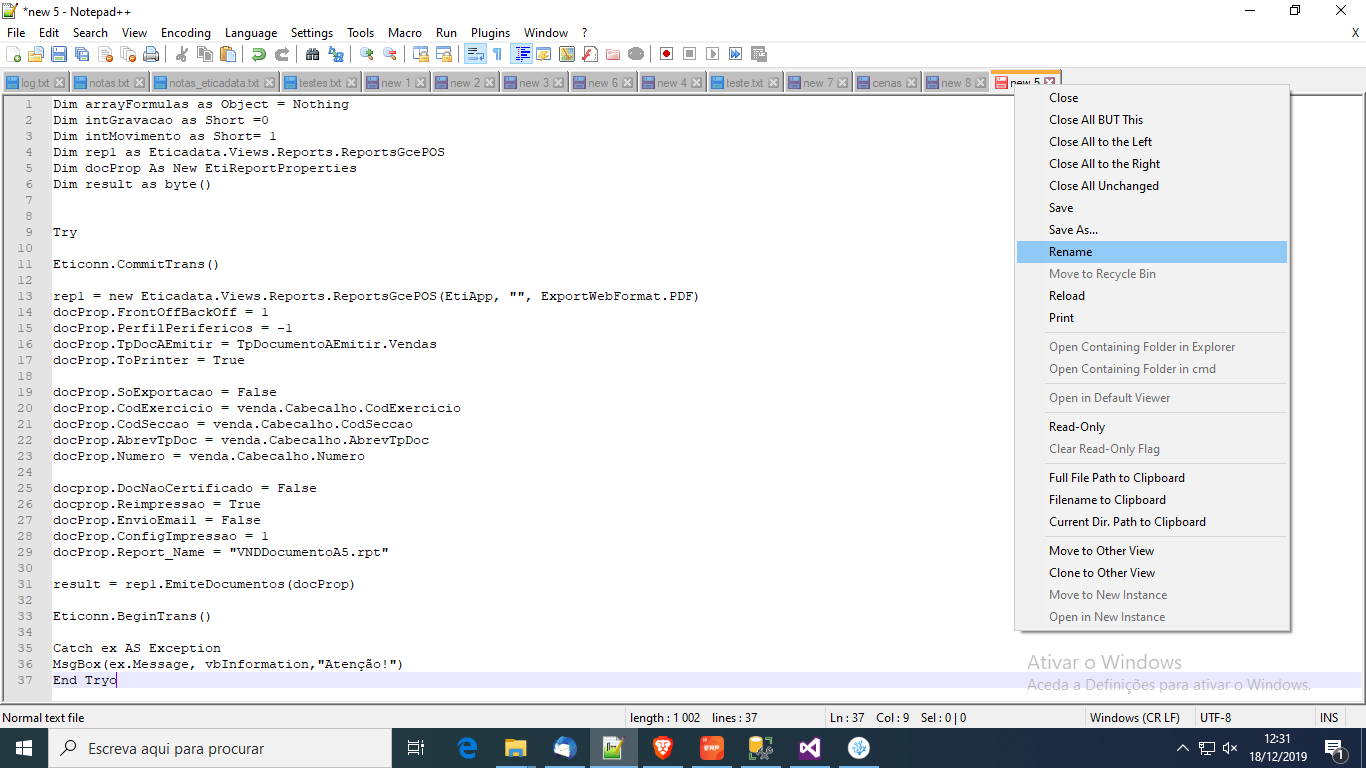
Task: Click the Cut scissors icon
Action: [x=182, y=54]
